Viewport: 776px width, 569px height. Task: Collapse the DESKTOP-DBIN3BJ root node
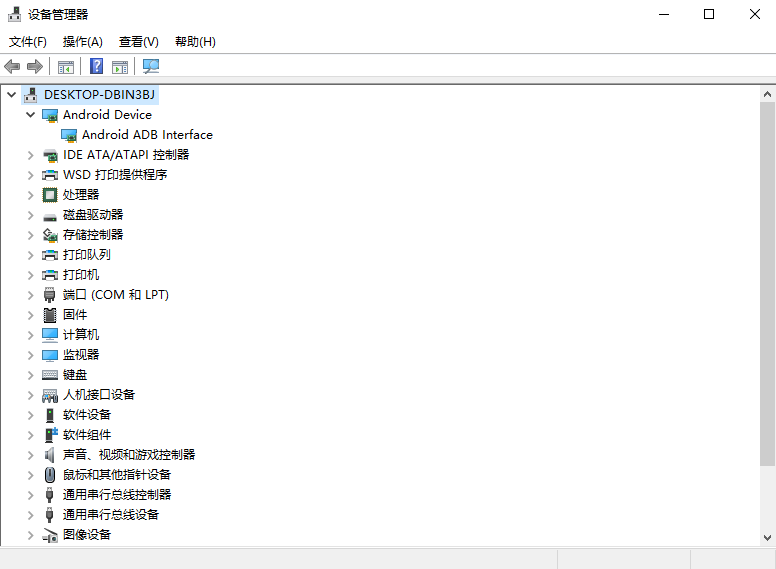12,95
